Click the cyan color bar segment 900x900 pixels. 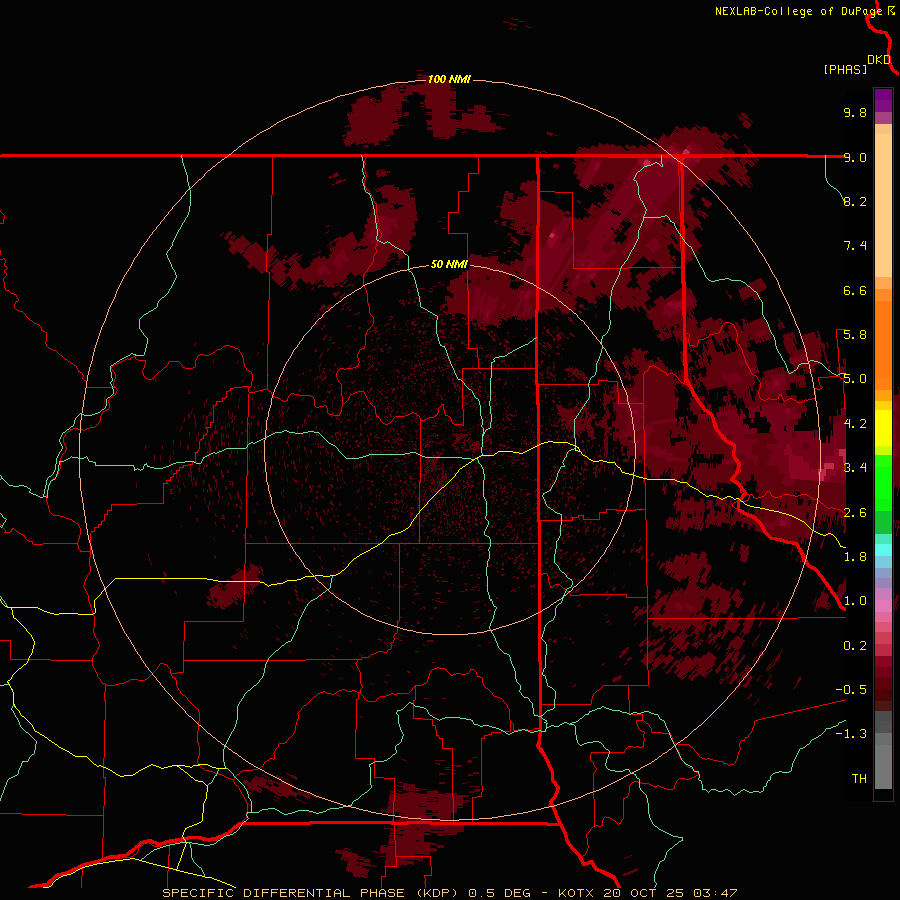pyautogui.click(x=883, y=549)
